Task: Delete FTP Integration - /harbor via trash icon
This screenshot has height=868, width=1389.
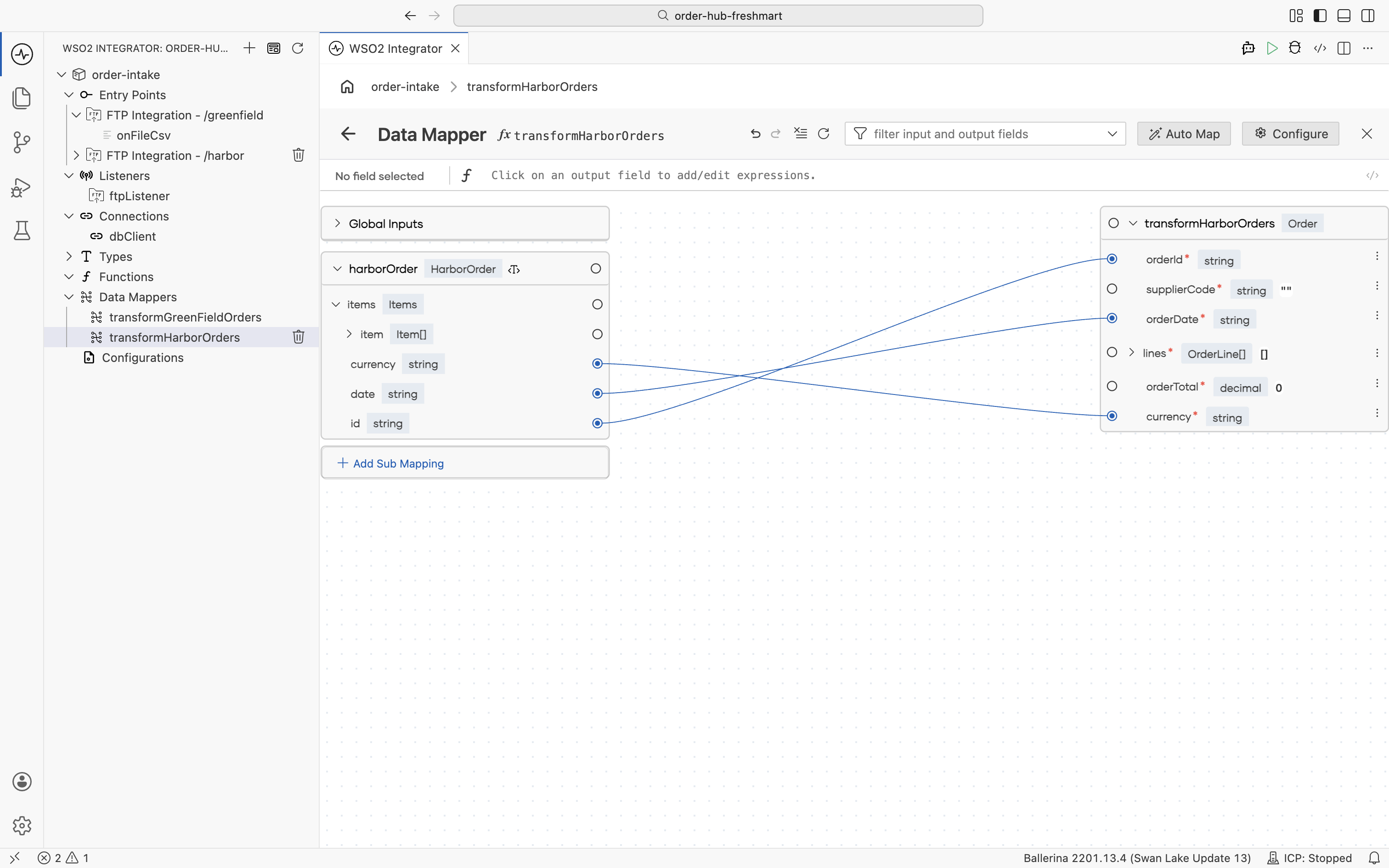Action: pos(299,155)
